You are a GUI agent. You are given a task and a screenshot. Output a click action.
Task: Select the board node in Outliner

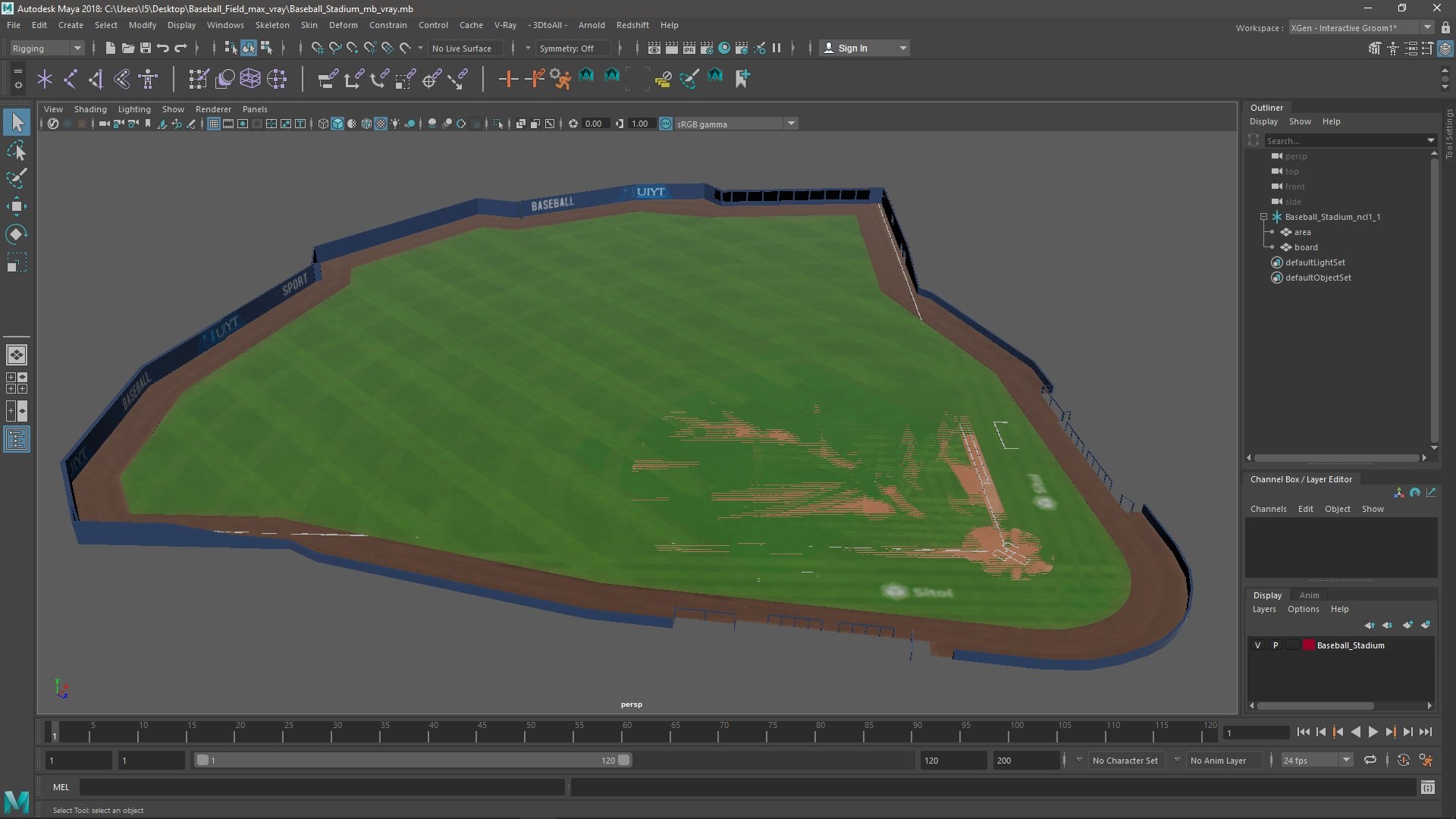tap(1306, 247)
